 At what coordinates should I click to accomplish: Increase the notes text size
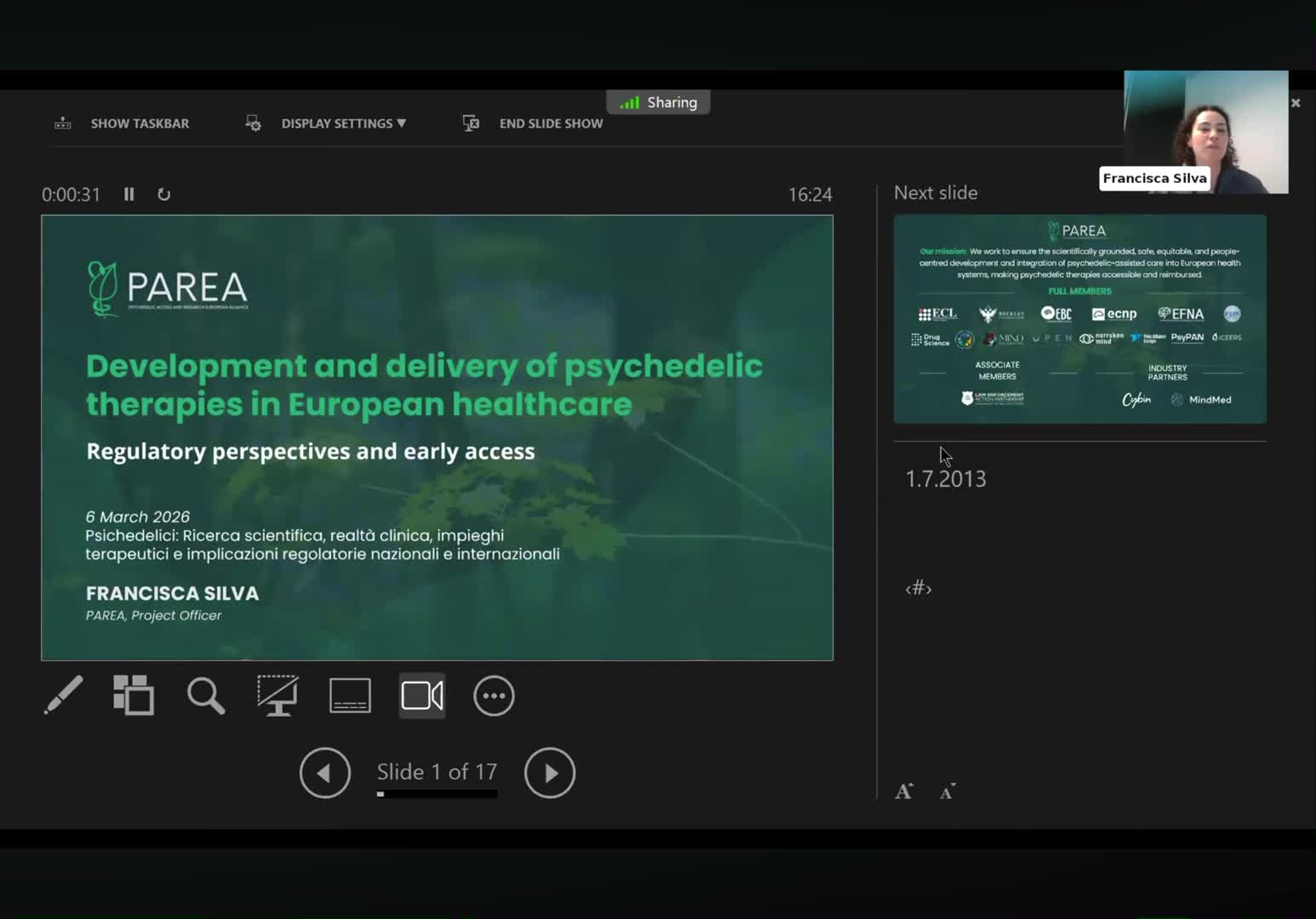click(904, 791)
